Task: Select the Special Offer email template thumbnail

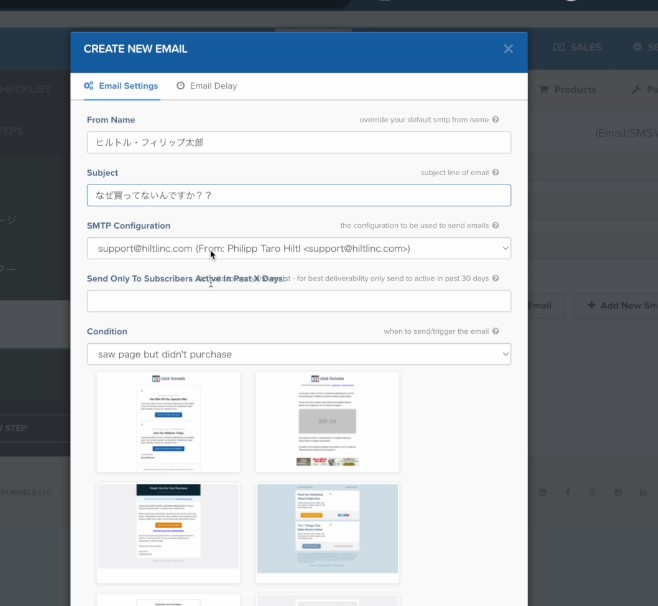Action: pyautogui.click(x=168, y=422)
